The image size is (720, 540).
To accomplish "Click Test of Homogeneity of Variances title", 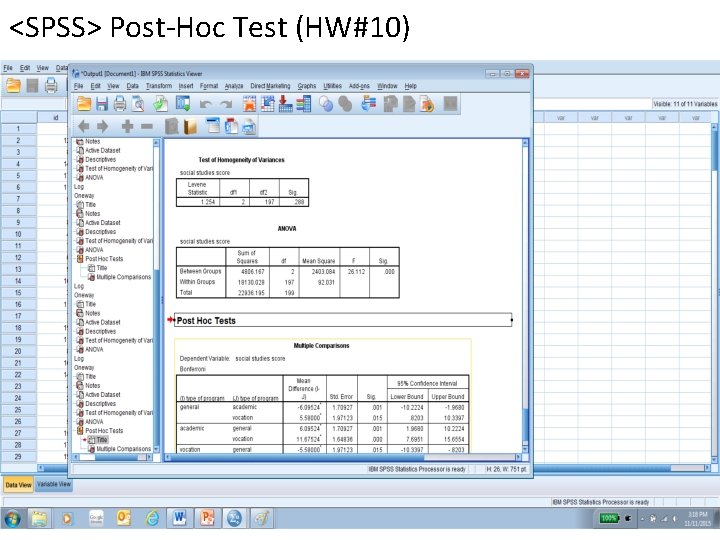I will (x=242, y=160).
